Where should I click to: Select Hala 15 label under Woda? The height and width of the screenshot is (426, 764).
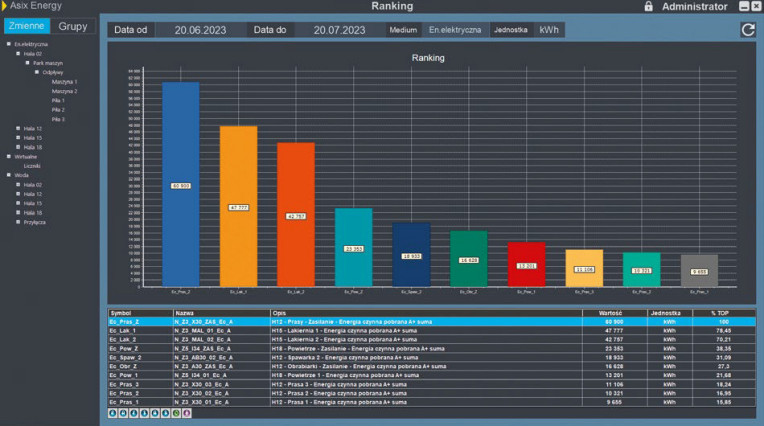[x=33, y=203]
